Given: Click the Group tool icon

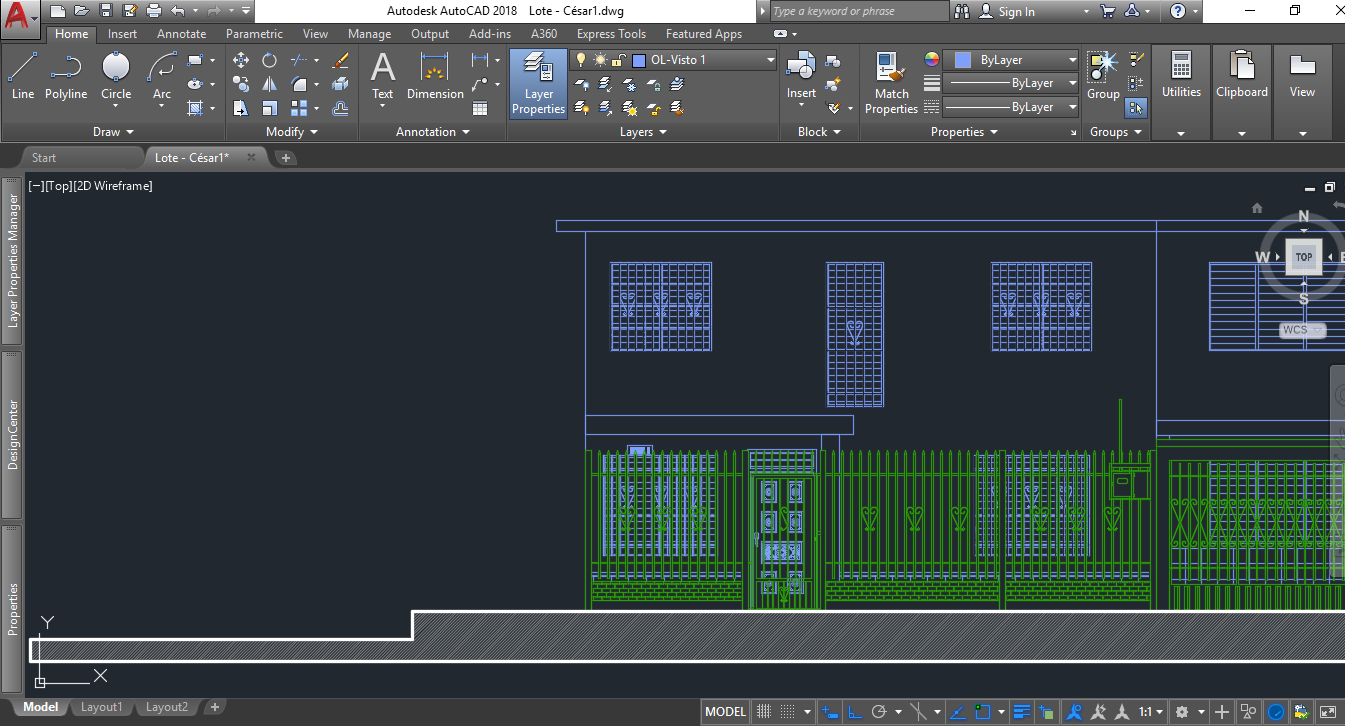Looking at the screenshot, I should (1103, 76).
